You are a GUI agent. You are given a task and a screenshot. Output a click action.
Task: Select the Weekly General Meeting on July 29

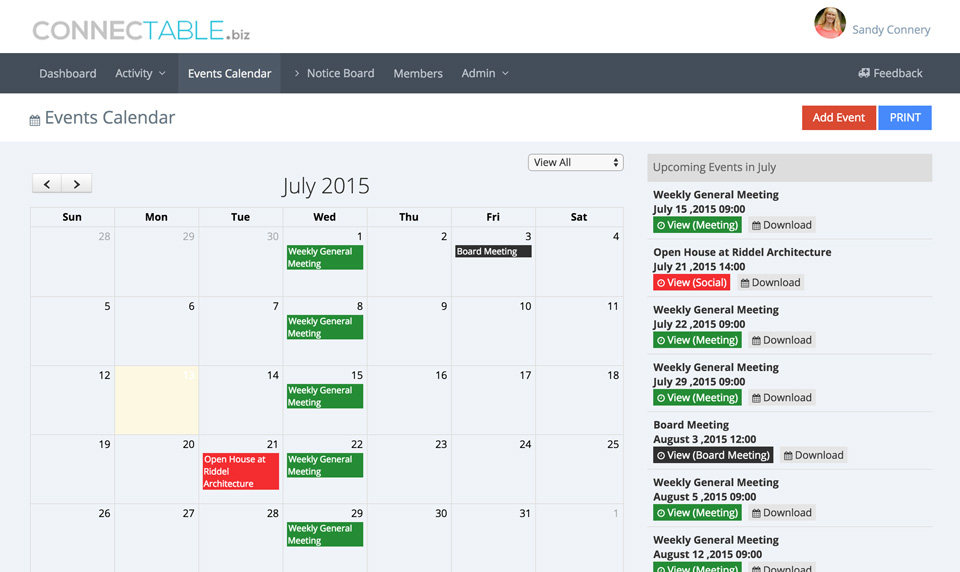(324, 534)
